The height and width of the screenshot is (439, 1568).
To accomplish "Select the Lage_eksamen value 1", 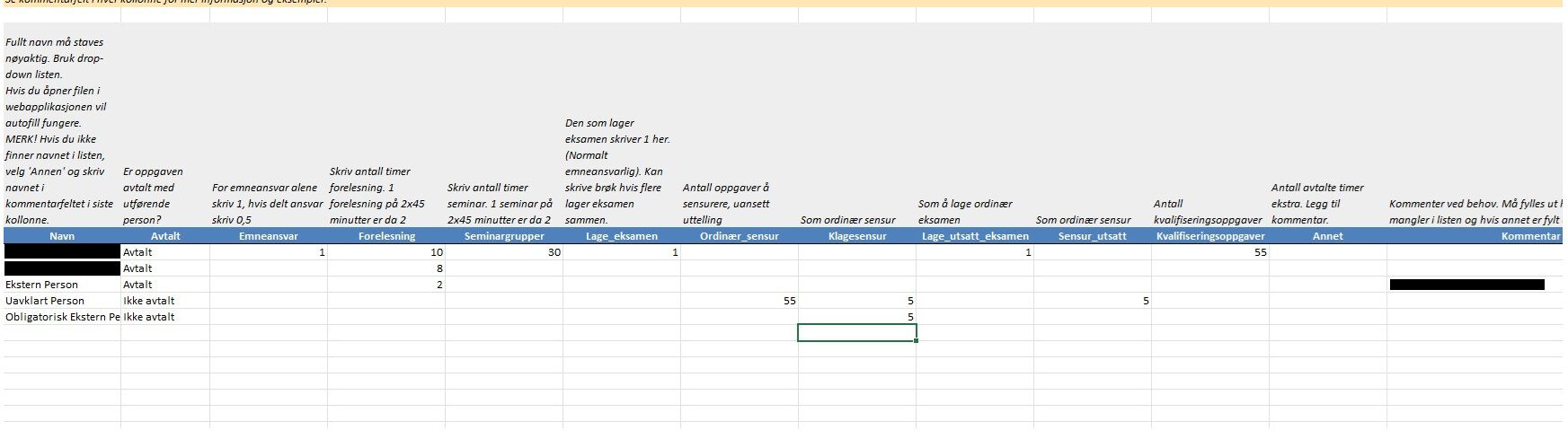I will tap(622, 252).
